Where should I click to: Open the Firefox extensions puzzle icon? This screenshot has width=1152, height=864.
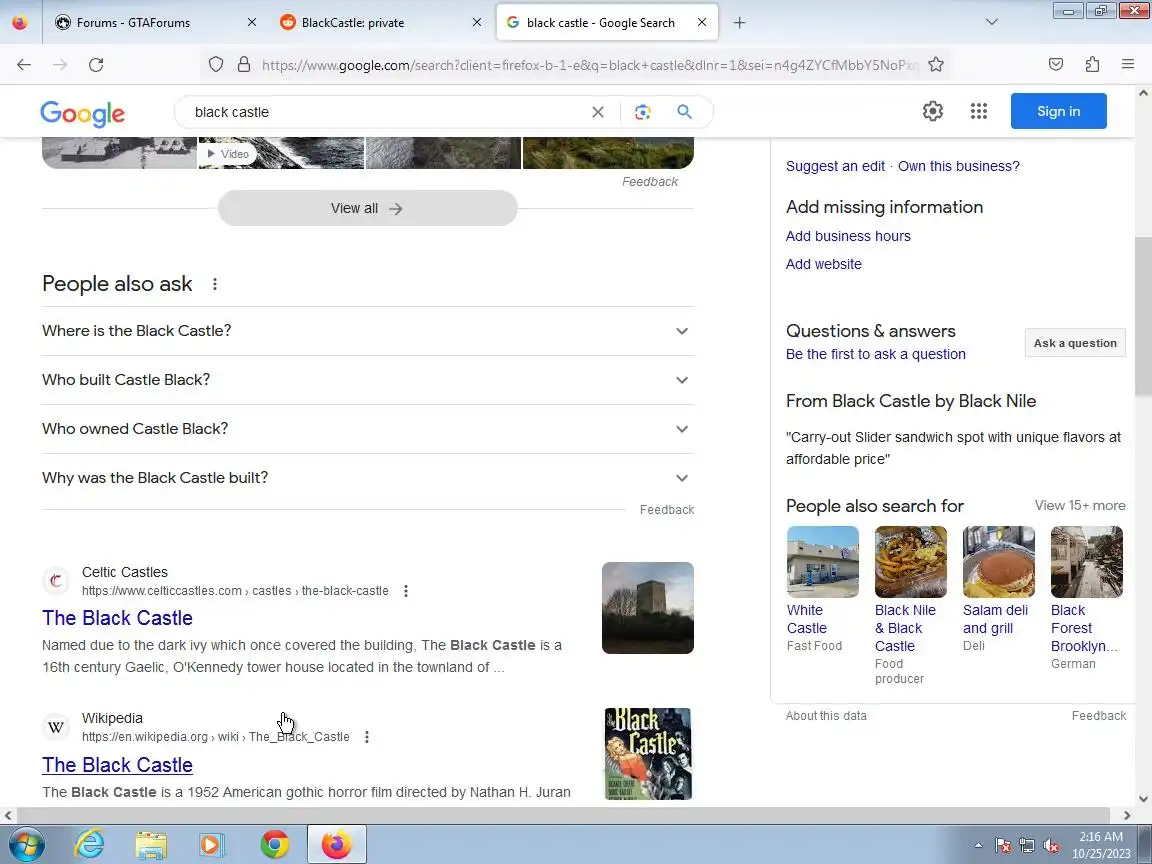tap(1092, 65)
